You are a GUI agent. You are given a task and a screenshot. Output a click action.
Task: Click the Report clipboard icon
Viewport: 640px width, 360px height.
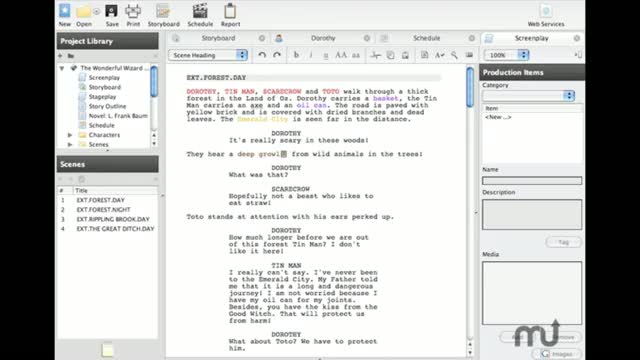point(230,11)
